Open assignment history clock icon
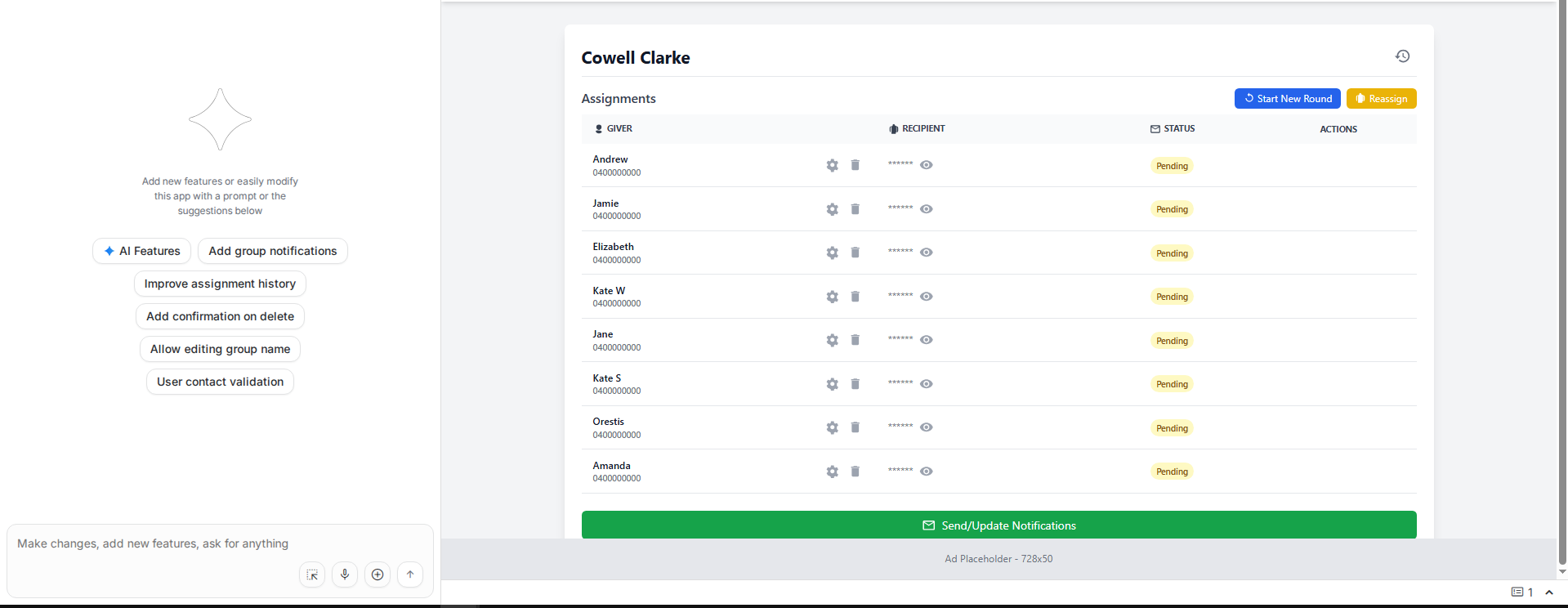 pyautogui.click(x=1402, y=56)
